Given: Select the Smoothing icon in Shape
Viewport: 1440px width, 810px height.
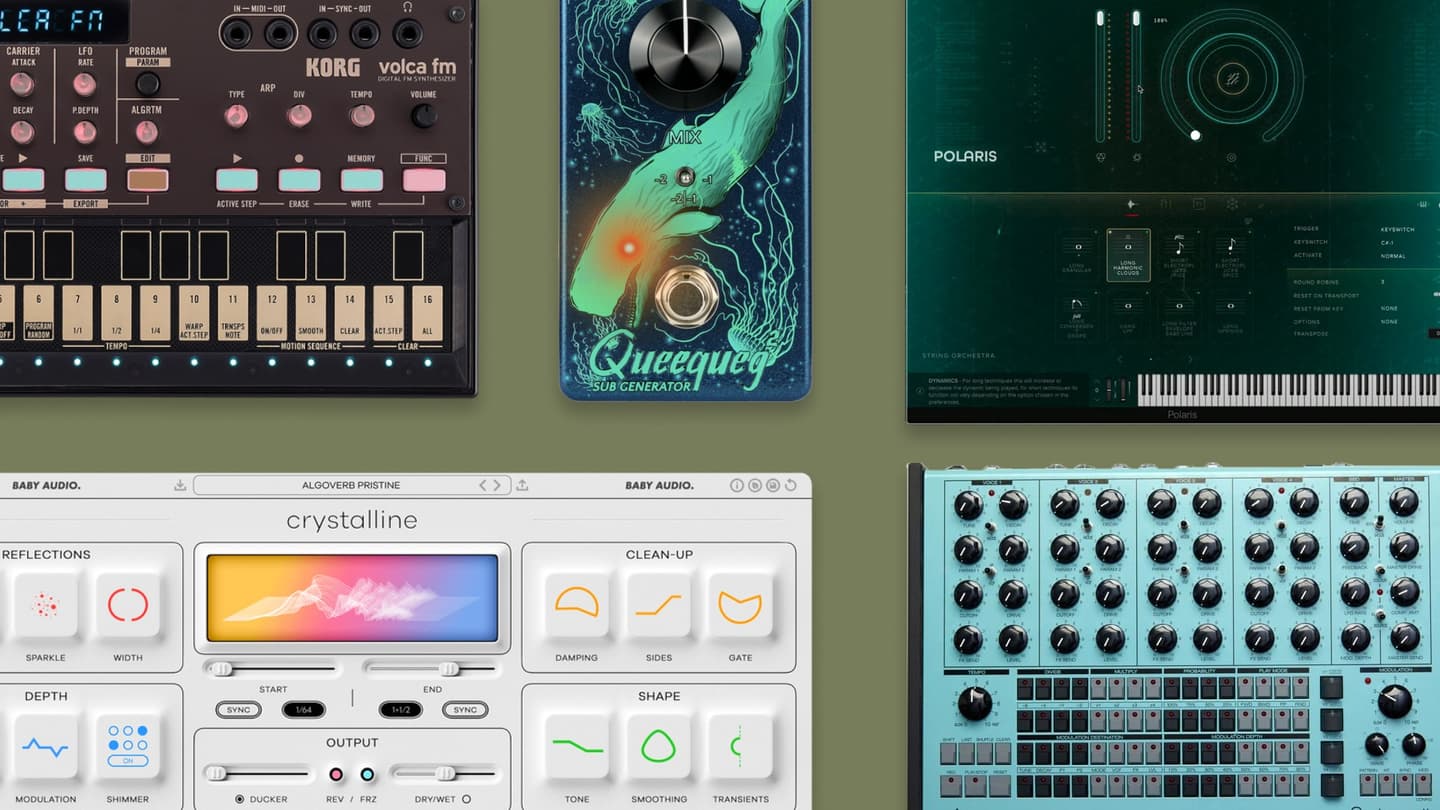Looking at the screenshot, I should 658,746.
